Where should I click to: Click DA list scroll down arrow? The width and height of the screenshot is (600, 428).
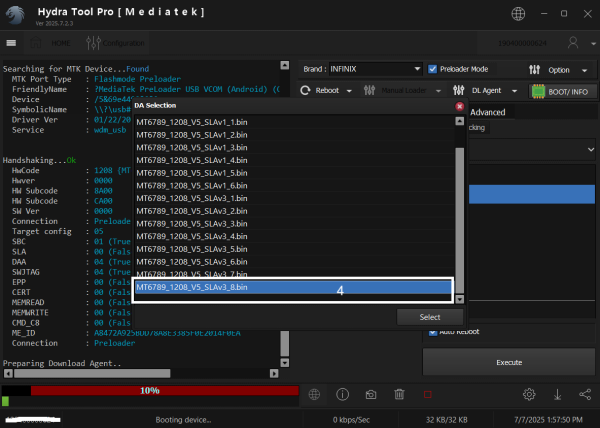460,299
